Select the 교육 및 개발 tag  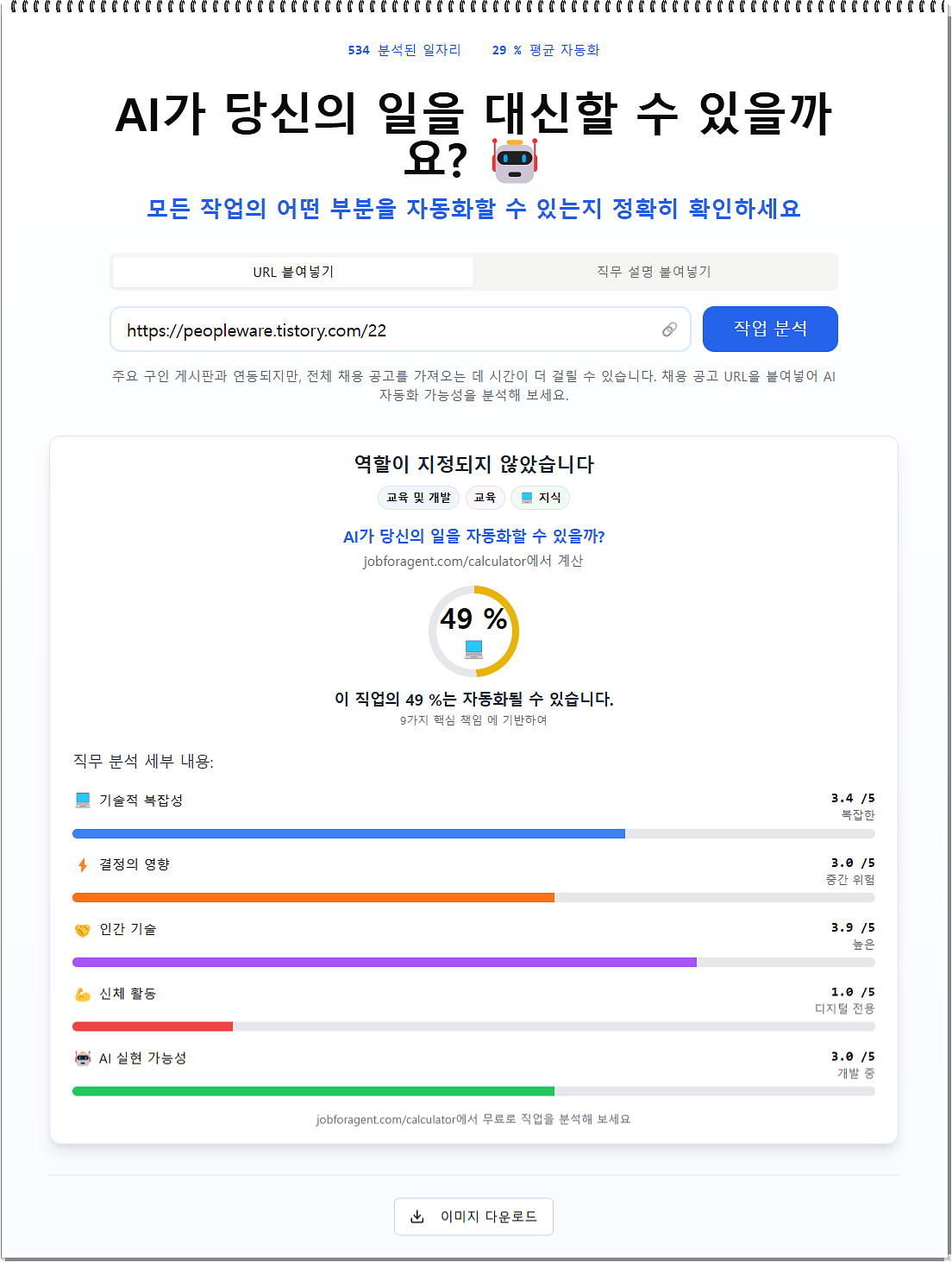point(418,498)
